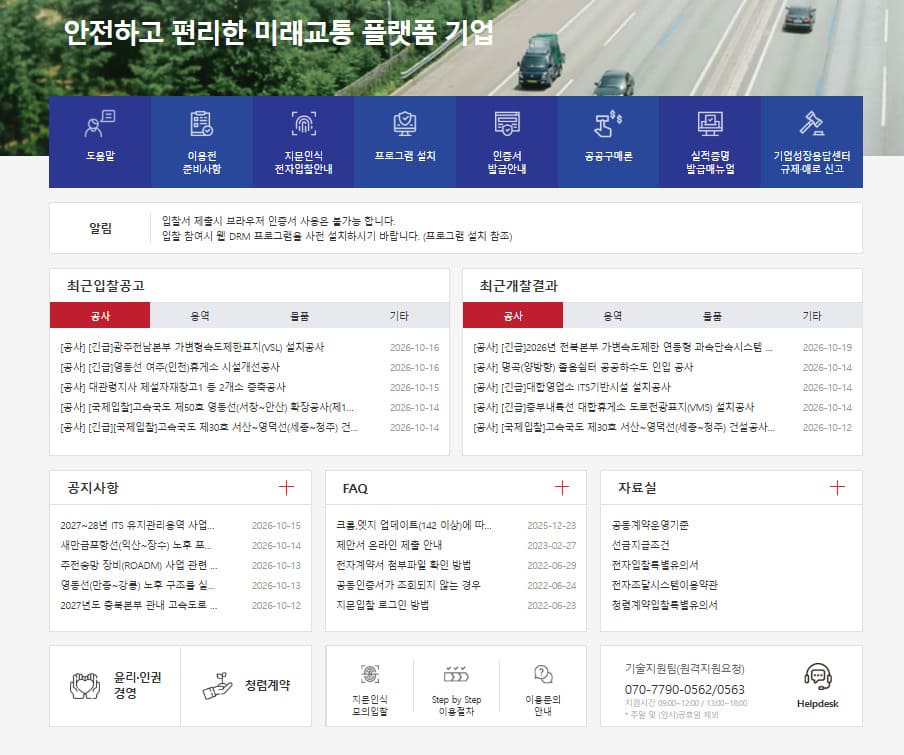
Task: Expand 공지사항 with its plus icon
Action: 286,488
